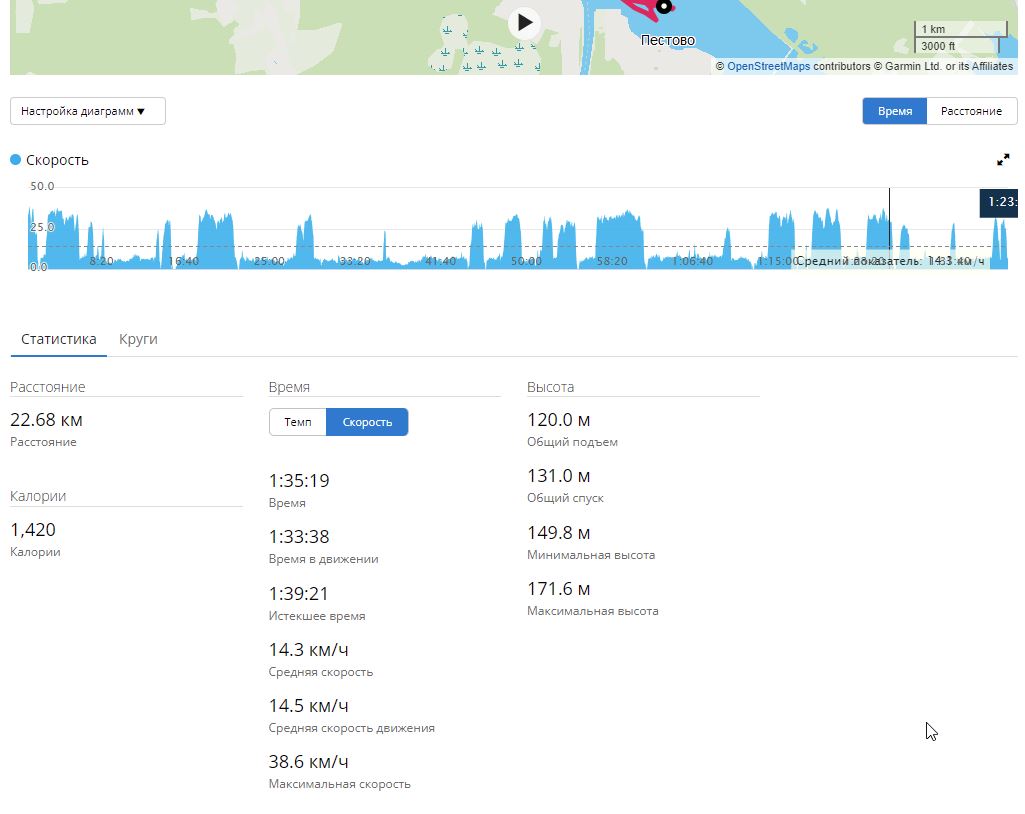The image size is (1025, 814).
Task: Expand the speed chart to fullscreen
Action: [1003, 160]
